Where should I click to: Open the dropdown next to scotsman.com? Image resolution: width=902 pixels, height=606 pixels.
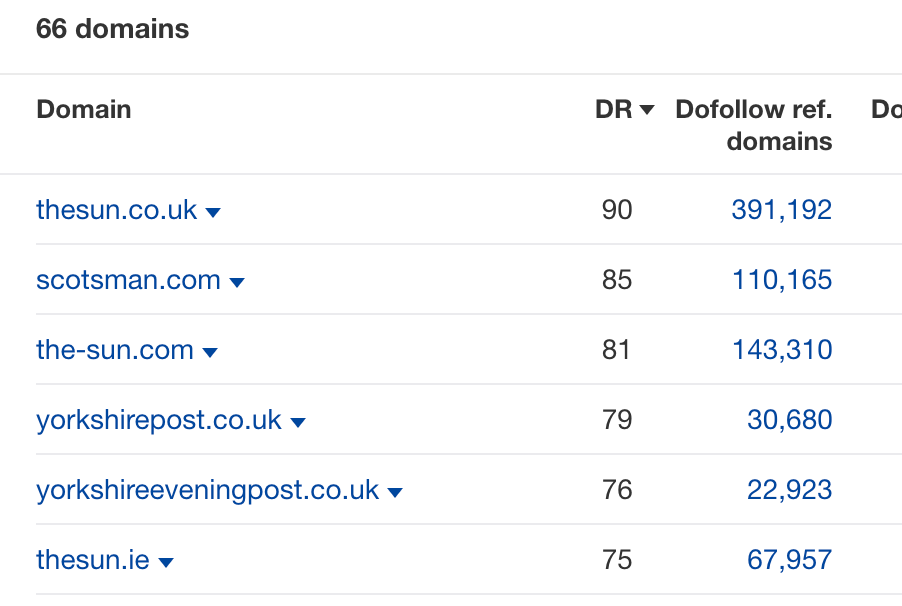(x=237, y=281)
